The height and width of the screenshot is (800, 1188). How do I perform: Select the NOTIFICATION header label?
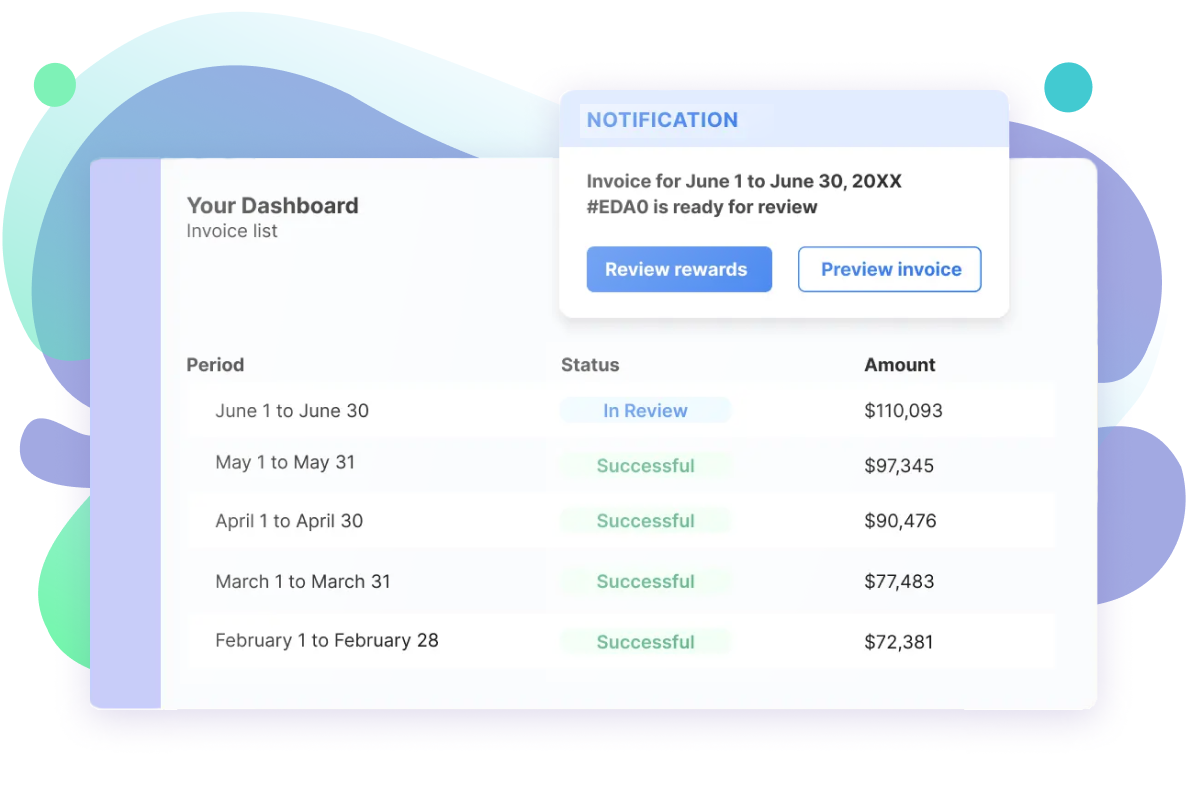click(662, 120)
